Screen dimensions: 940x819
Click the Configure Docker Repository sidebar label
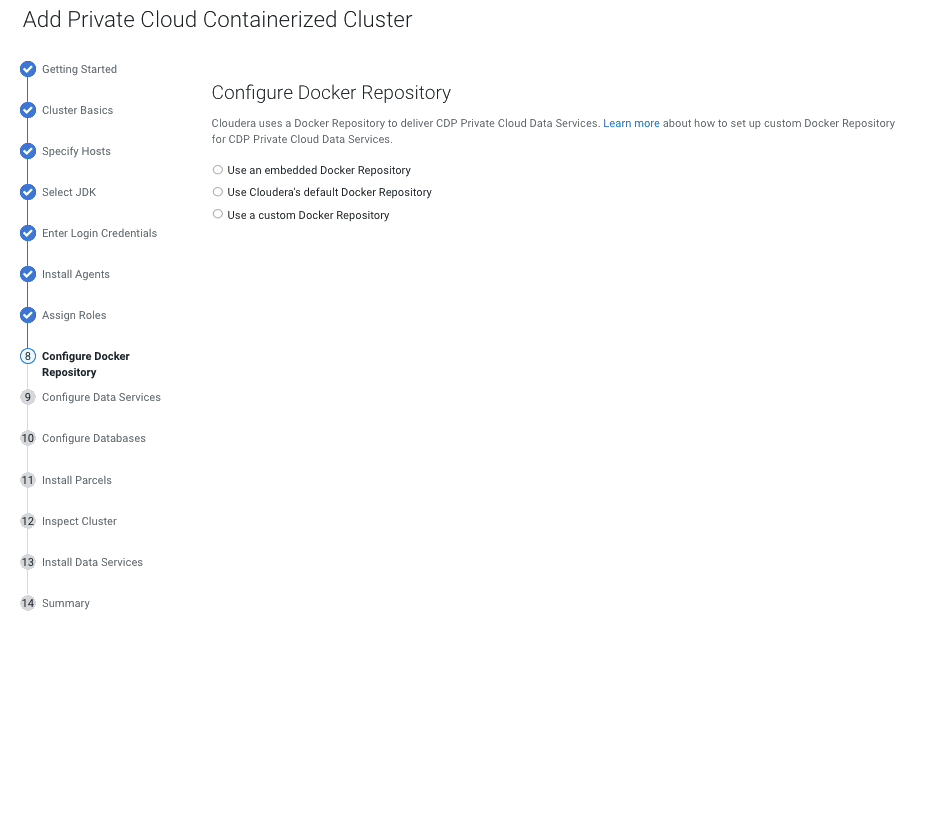click(x=86, y=364)
